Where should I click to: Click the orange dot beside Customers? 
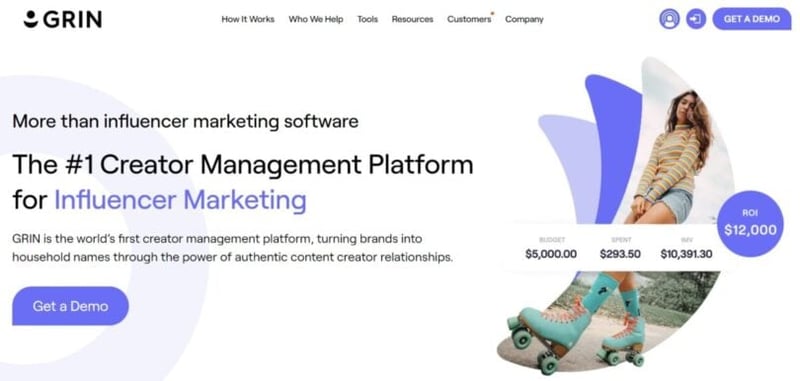click(492, 13)
